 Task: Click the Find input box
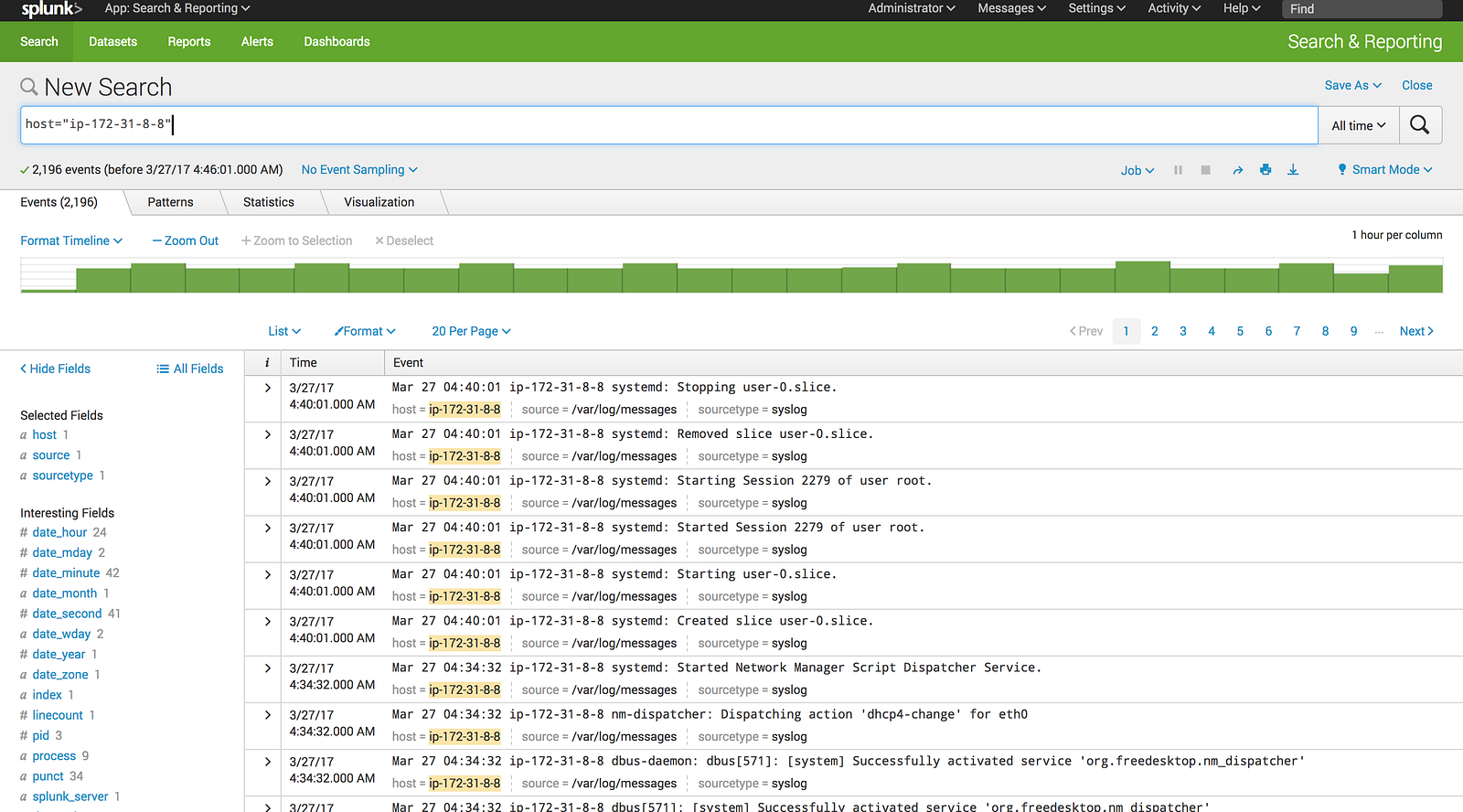coord(1362,9)
